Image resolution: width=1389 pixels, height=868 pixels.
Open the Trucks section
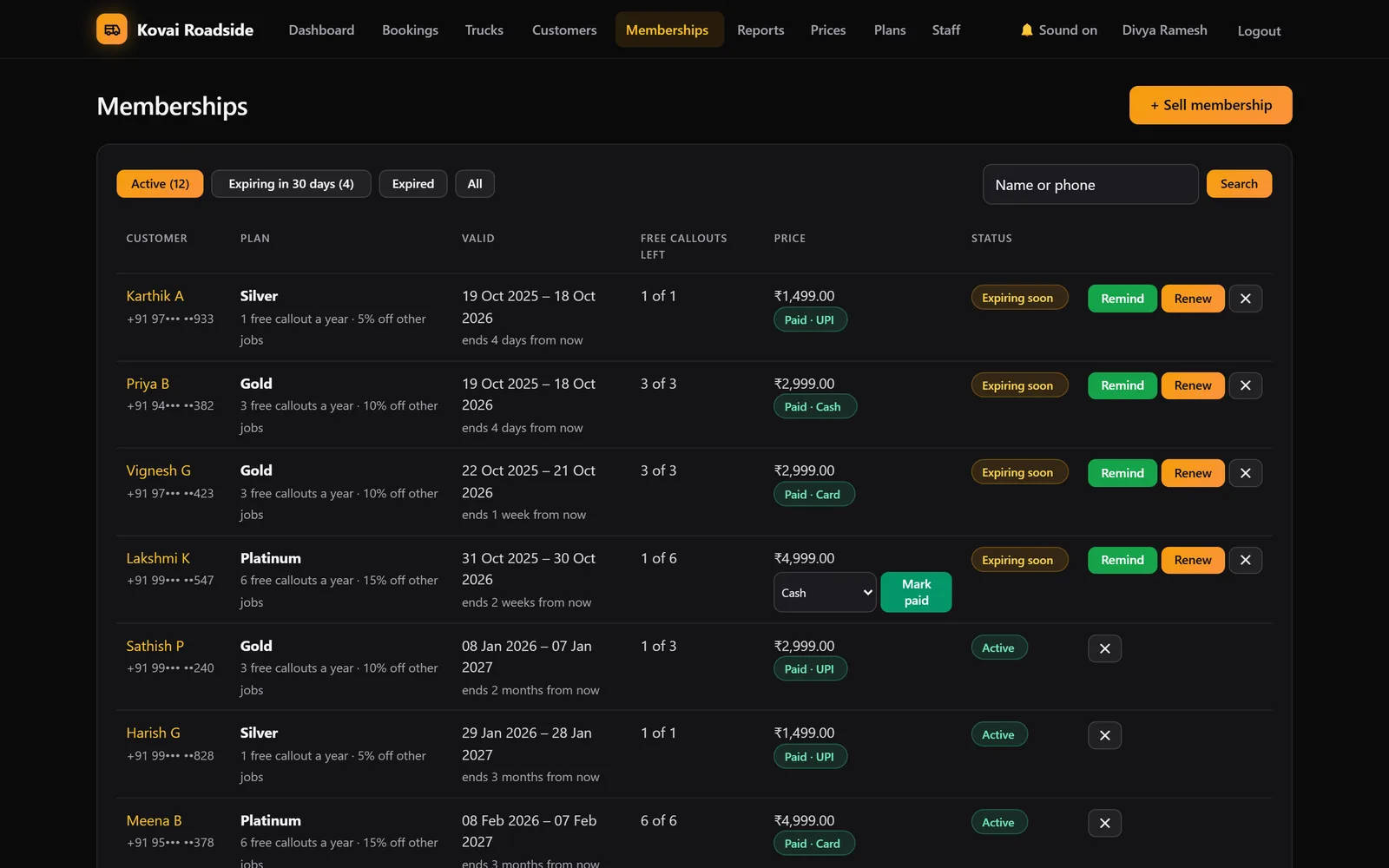point(484,30)
